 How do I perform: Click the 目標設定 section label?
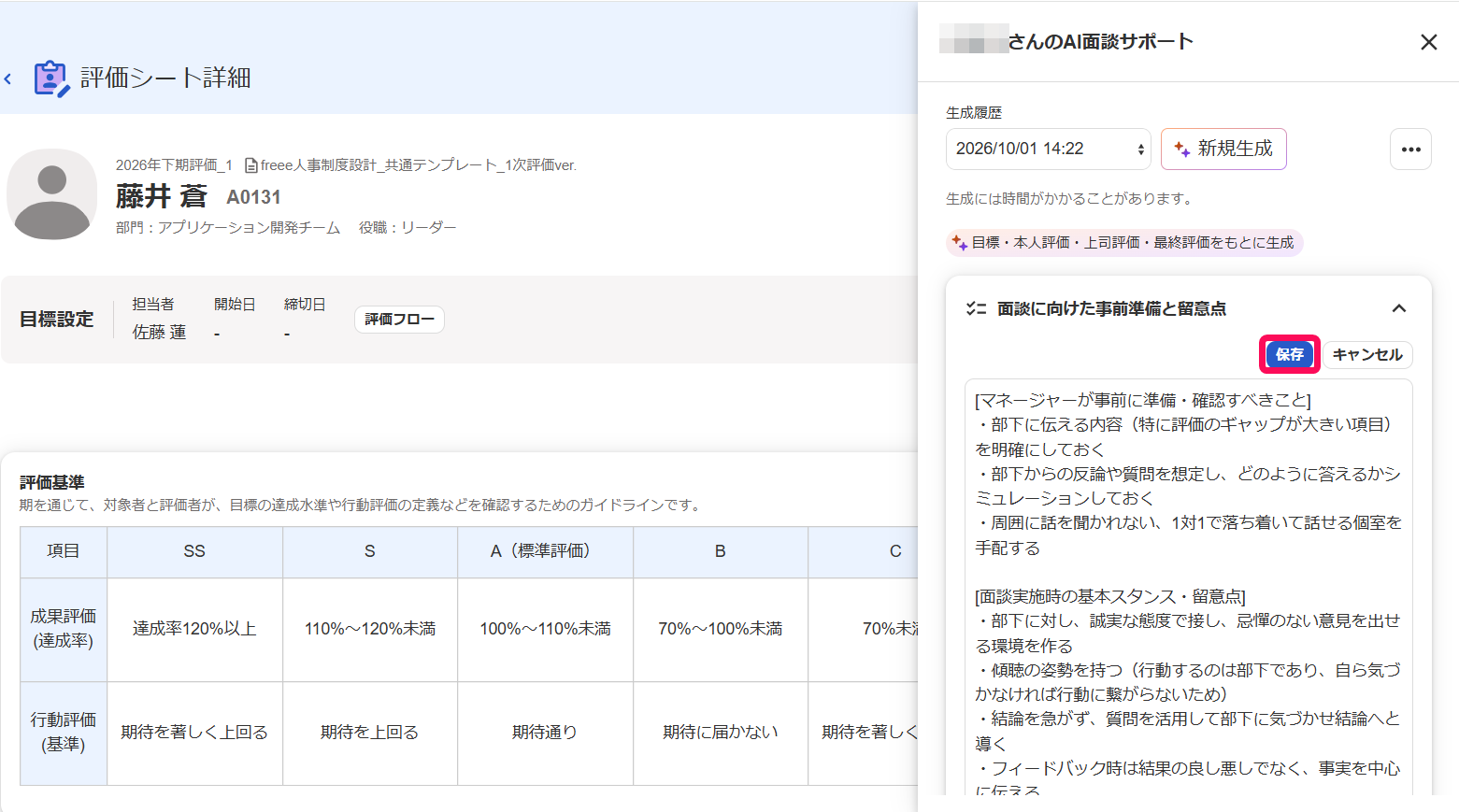[57, 320]
